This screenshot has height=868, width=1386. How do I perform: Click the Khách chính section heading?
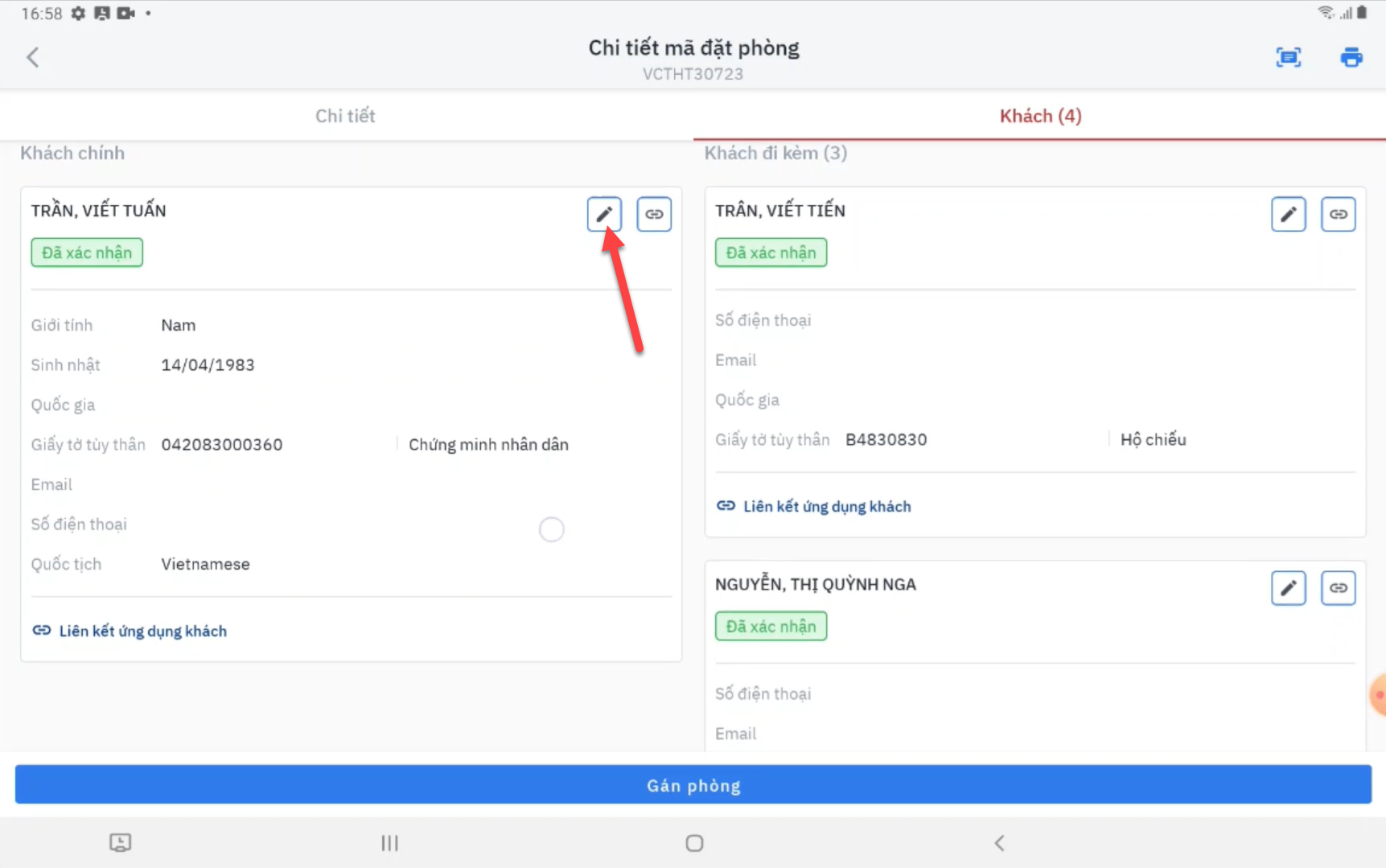coord(72,153)
